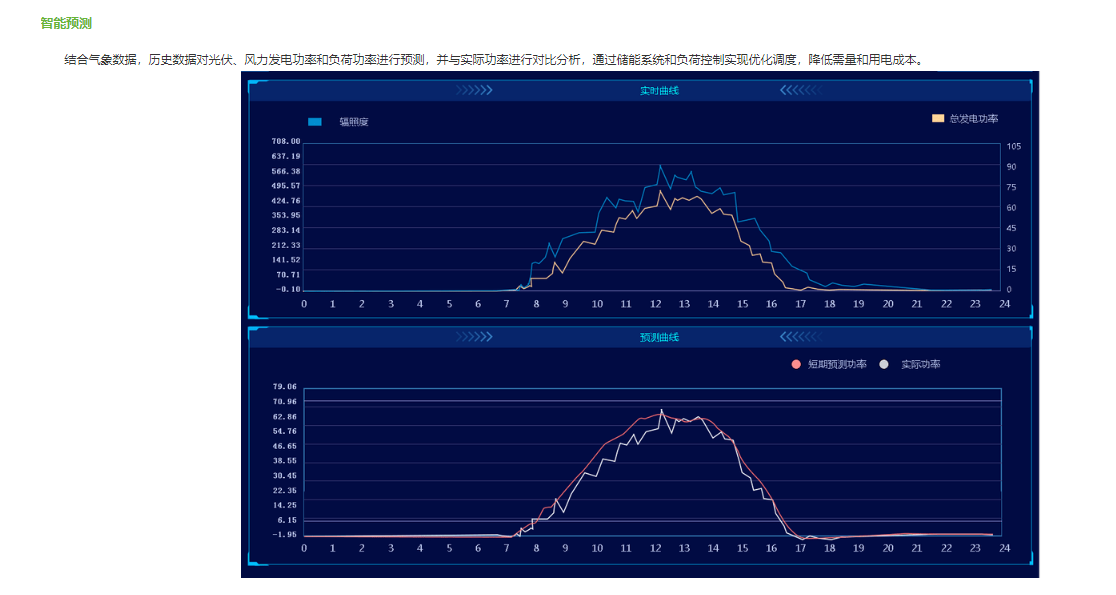Click the 预测曲线 panel title
1116x595 pixels.
[659, 337]
